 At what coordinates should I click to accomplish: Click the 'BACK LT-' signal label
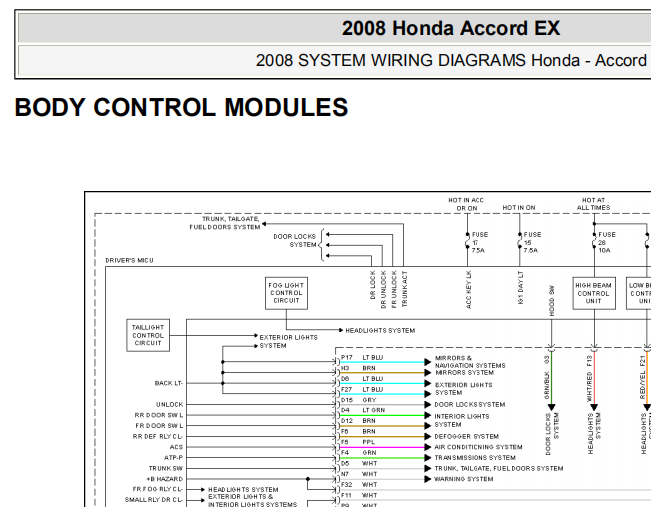169,383
